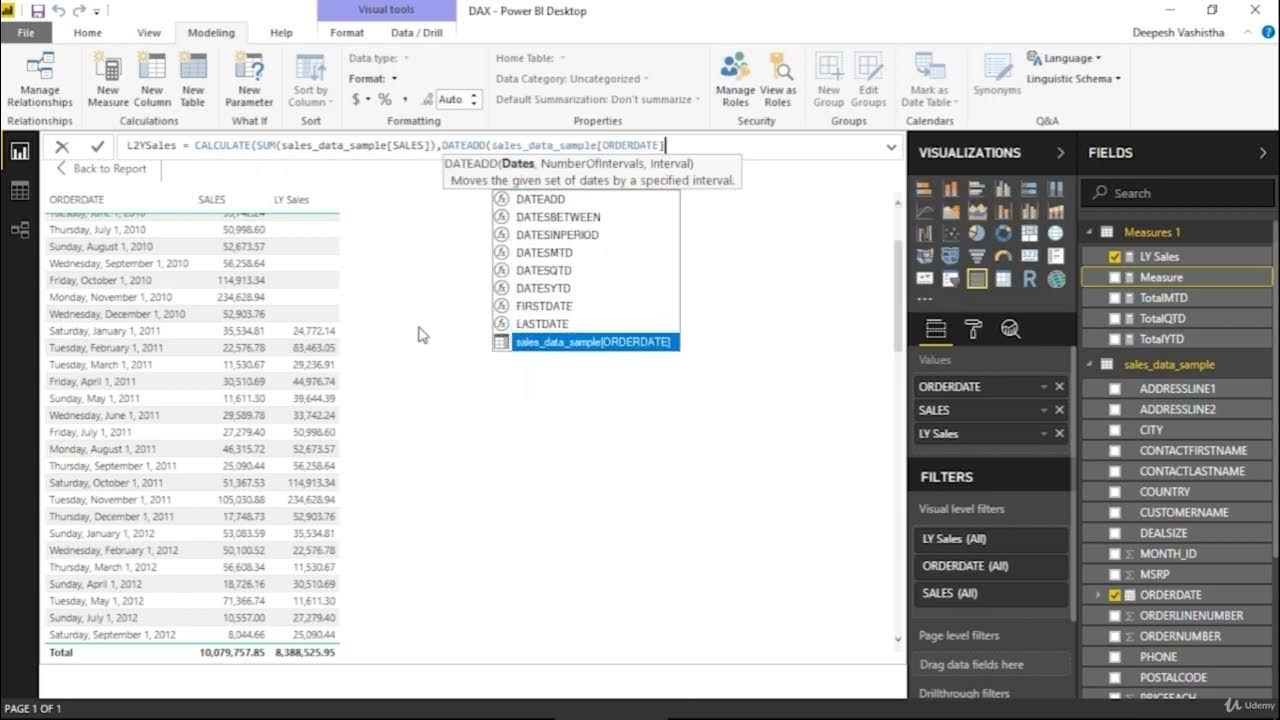1280x720 pixels.
Task: Open the Data / Drill tab
Action: [417, 32]
